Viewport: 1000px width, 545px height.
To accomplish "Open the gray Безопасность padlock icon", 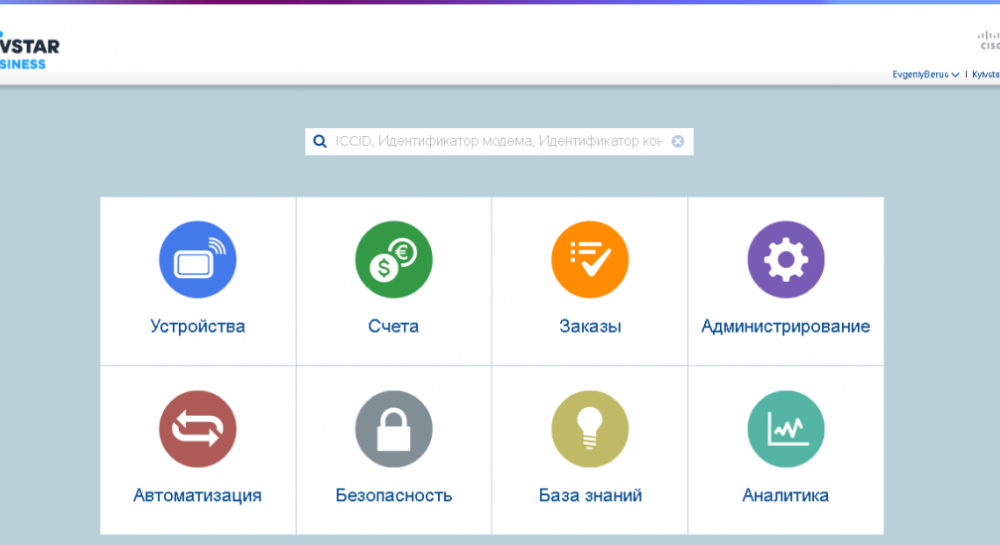I will 393,429.
